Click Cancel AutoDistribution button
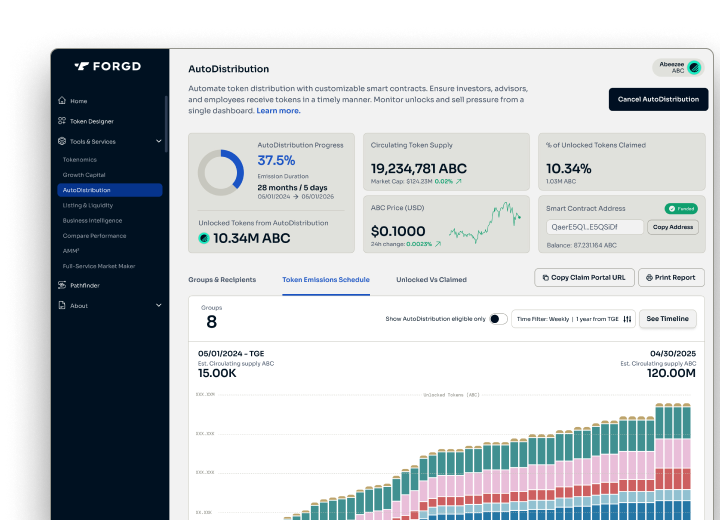The width and height of the screenshot is (720, 520). (658, 99)
